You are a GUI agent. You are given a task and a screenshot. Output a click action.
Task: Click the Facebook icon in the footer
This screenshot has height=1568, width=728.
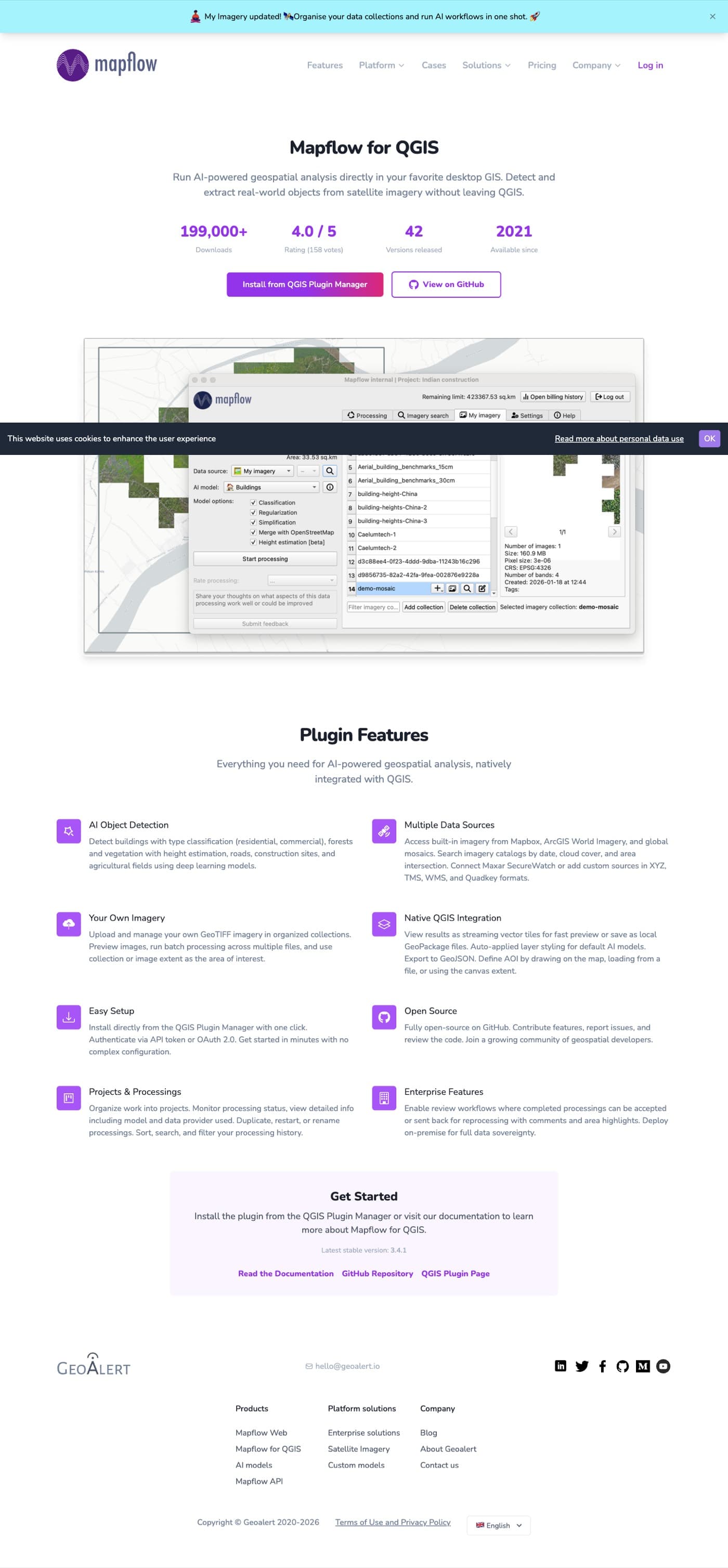pos(603,1366)
